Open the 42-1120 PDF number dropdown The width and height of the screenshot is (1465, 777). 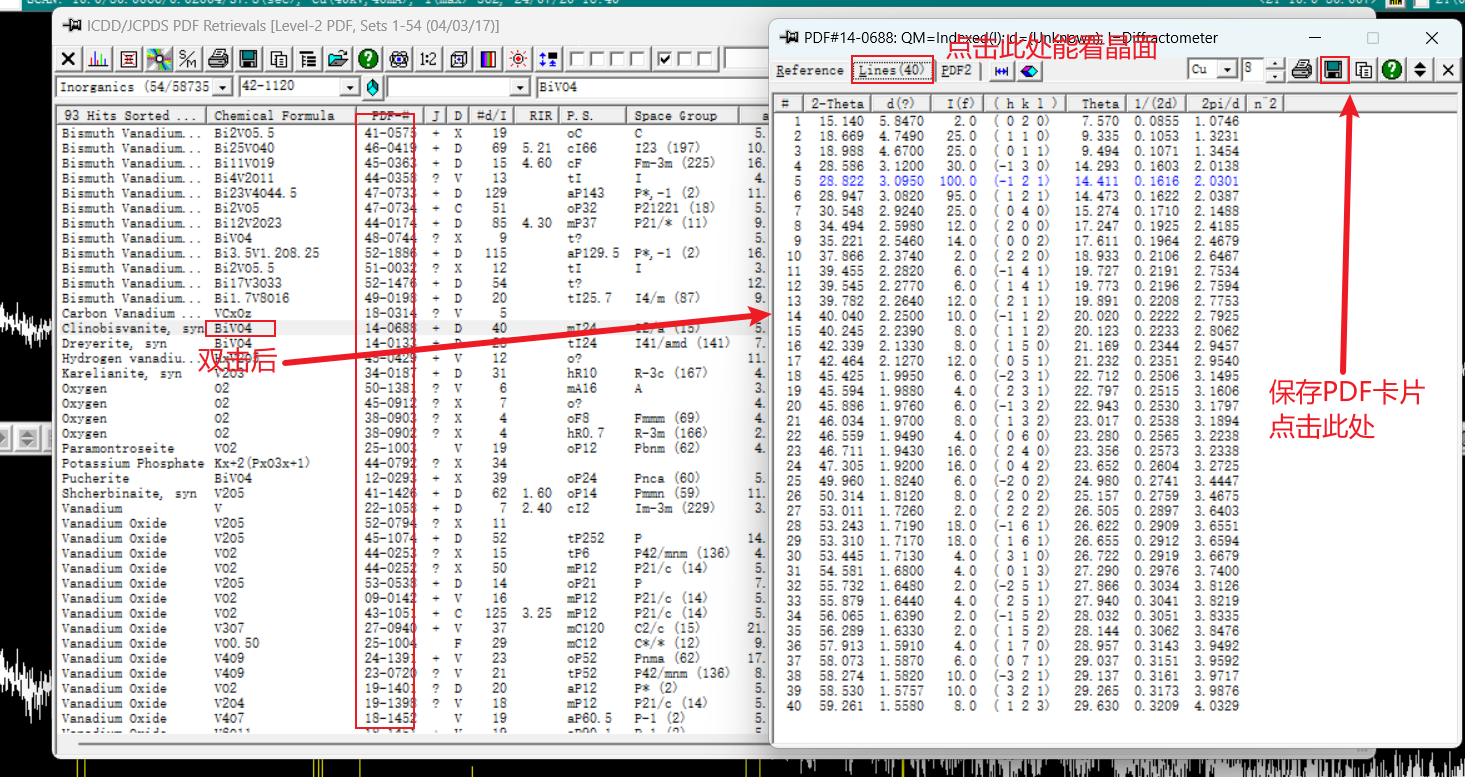349,87
